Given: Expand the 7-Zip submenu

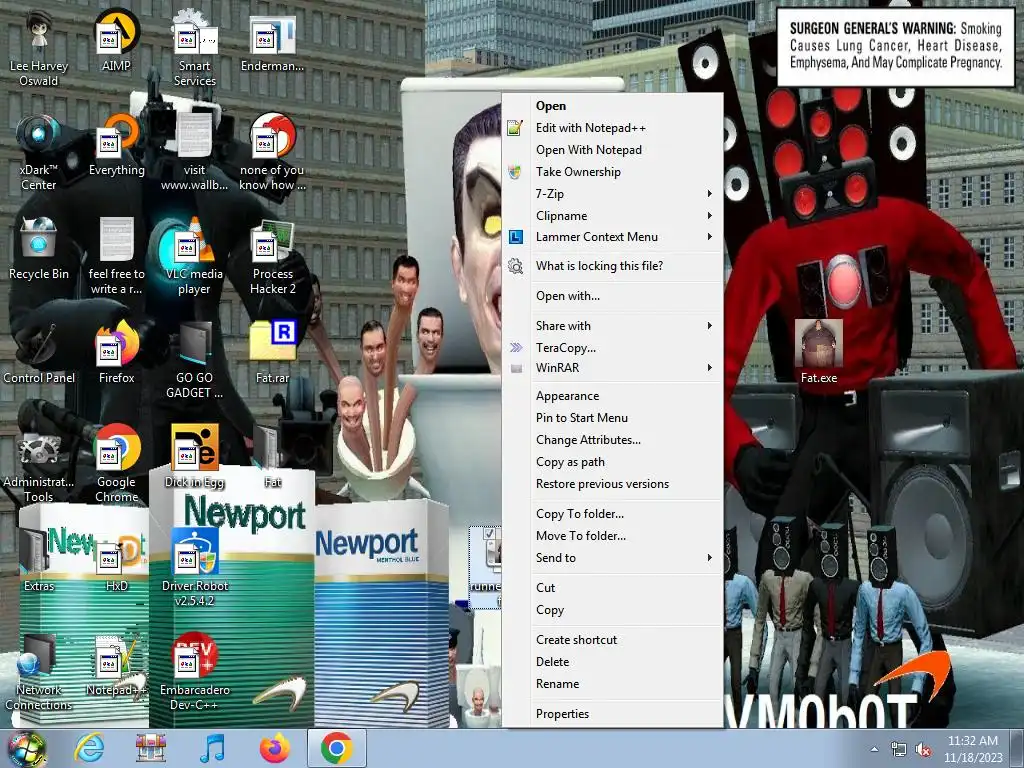Looking at the screenshot, I should 624,193.
